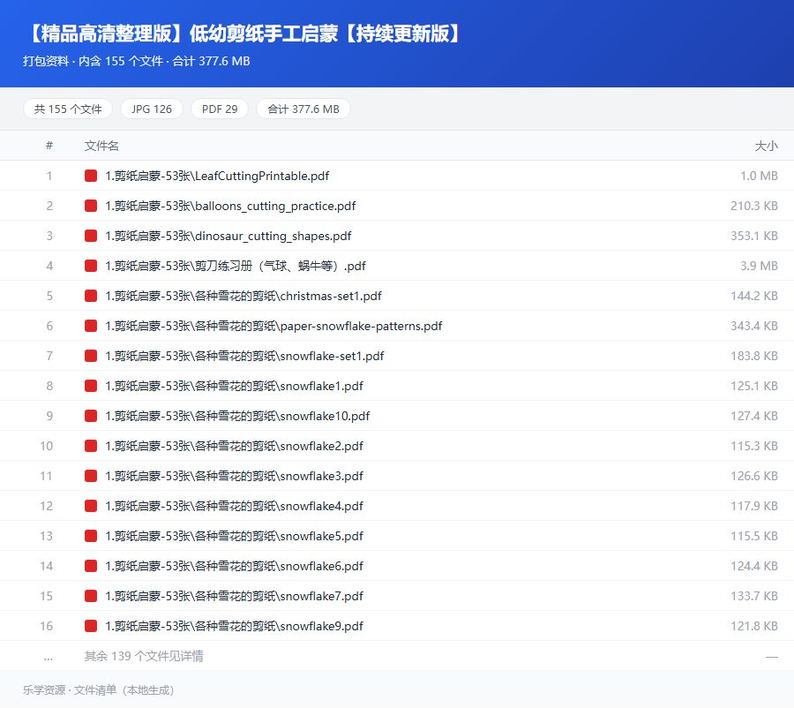Click size value 343.4 KB
Viewport: 794px width, 708px height.
754,326
